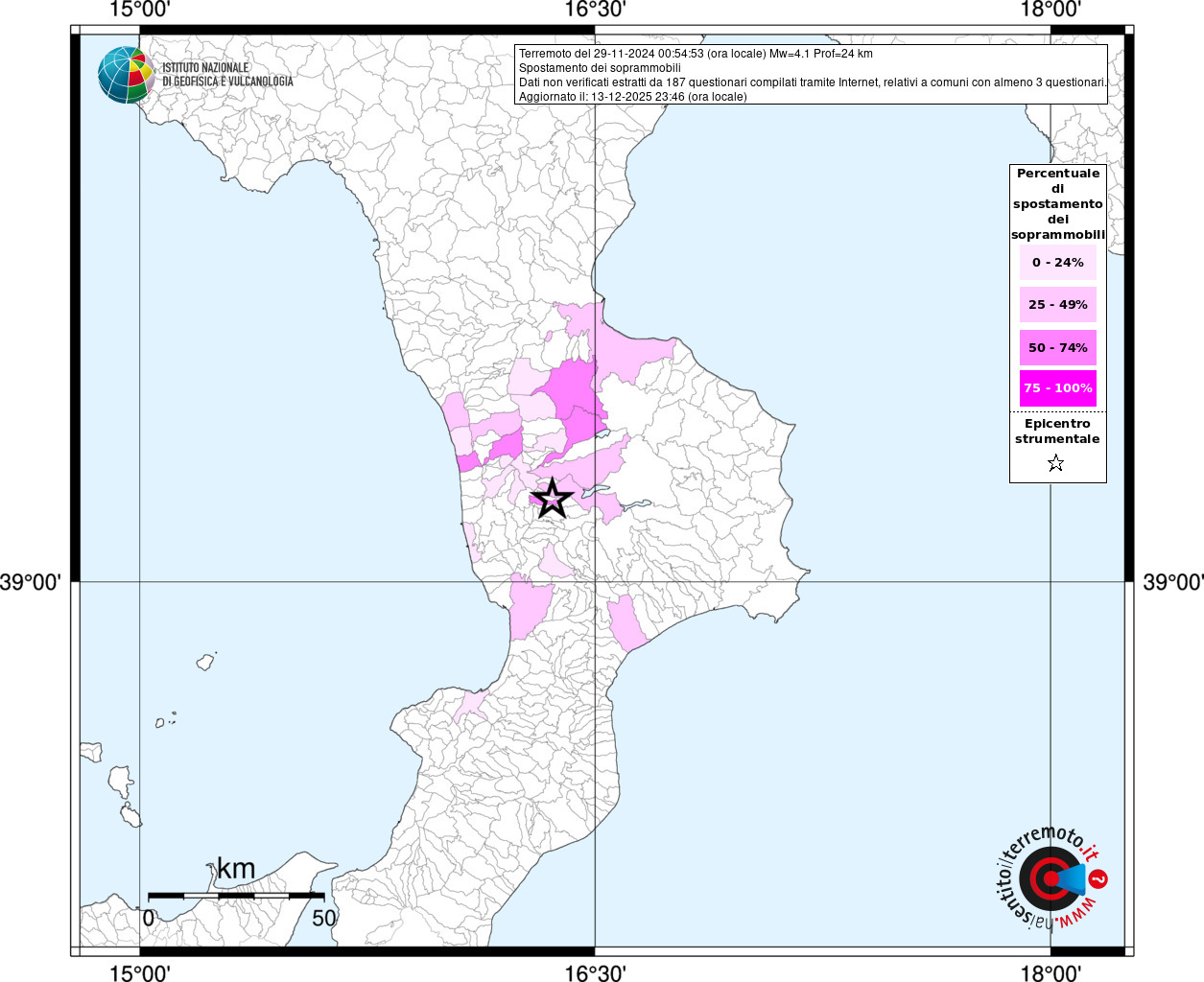Click the black and white scale bar
This screenshot has height=982, width=1204.
pyautogui.click(x=236, y=896)
